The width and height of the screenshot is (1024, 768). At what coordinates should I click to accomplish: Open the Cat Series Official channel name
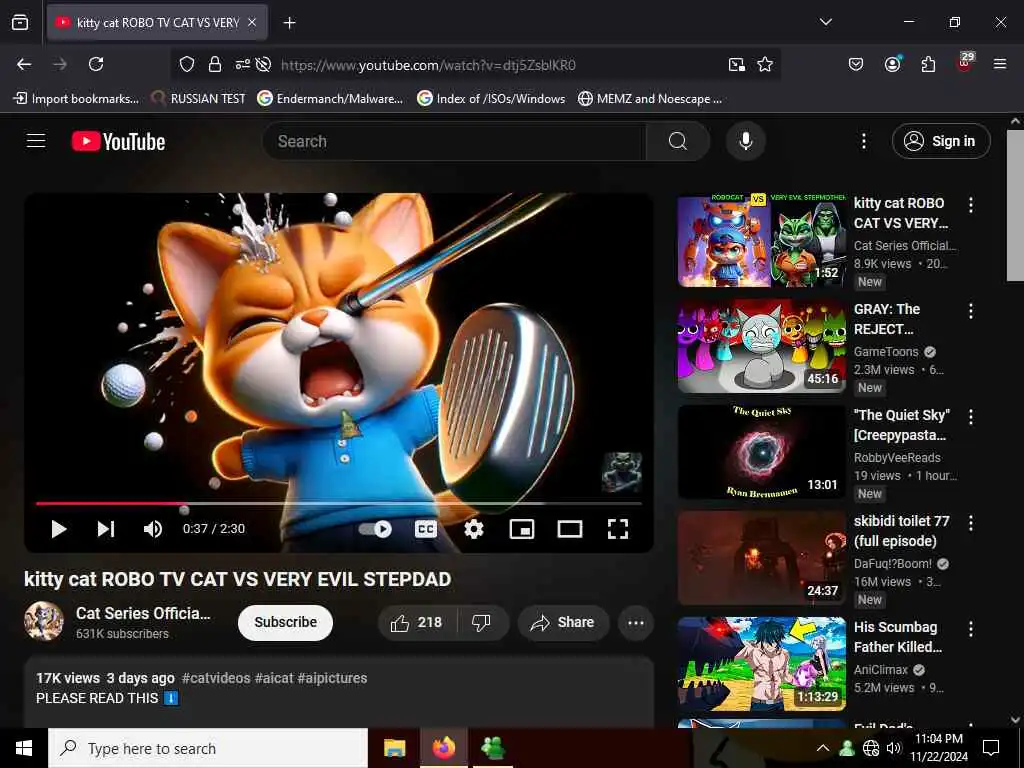143,613
